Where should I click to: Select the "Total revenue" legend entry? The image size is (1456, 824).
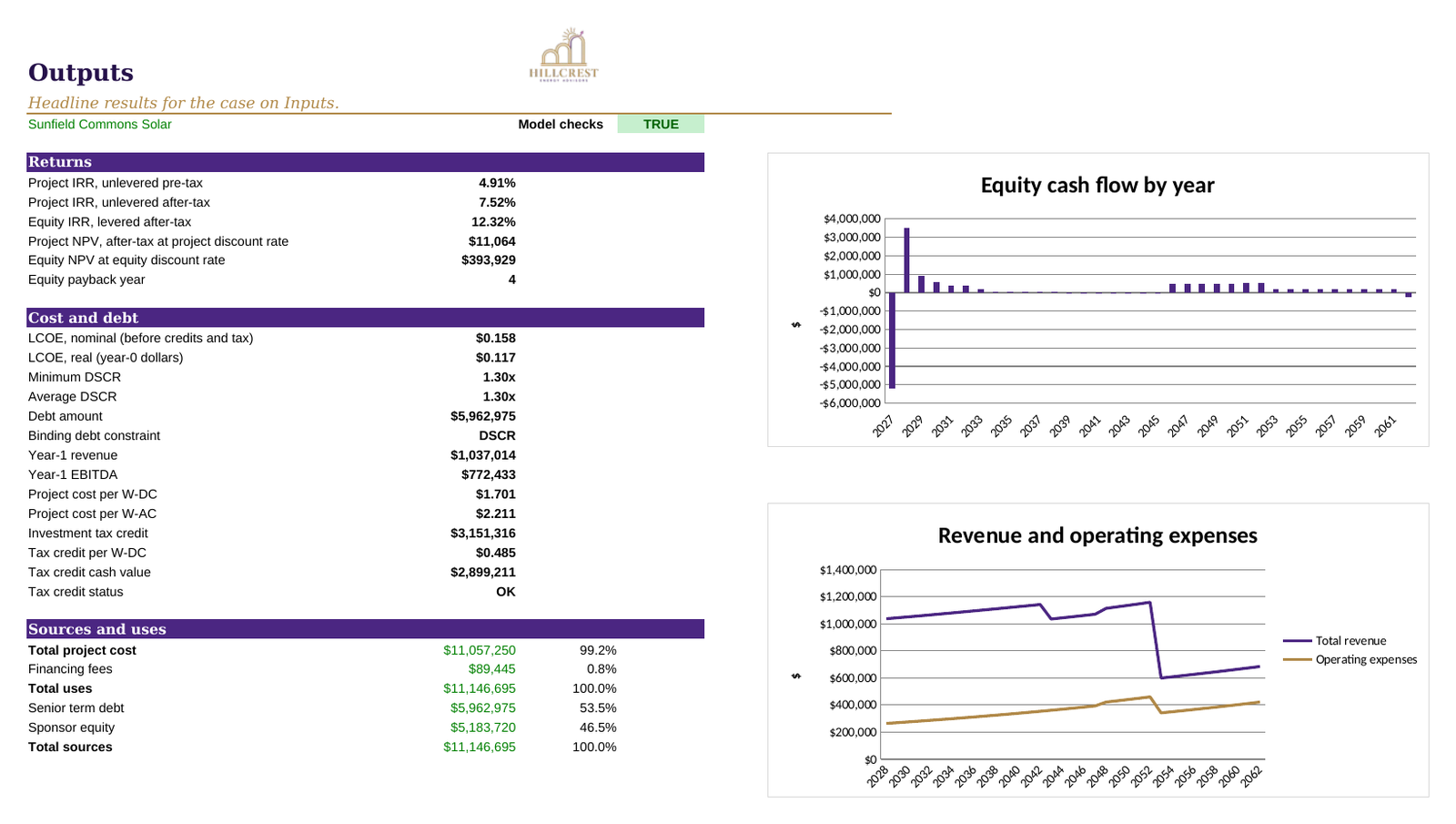1335,641
